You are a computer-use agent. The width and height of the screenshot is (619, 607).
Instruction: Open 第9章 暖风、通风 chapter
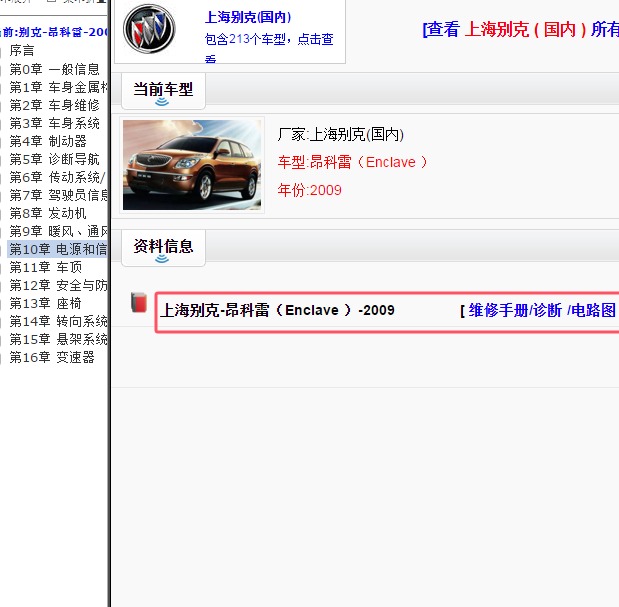pos(58,231)
